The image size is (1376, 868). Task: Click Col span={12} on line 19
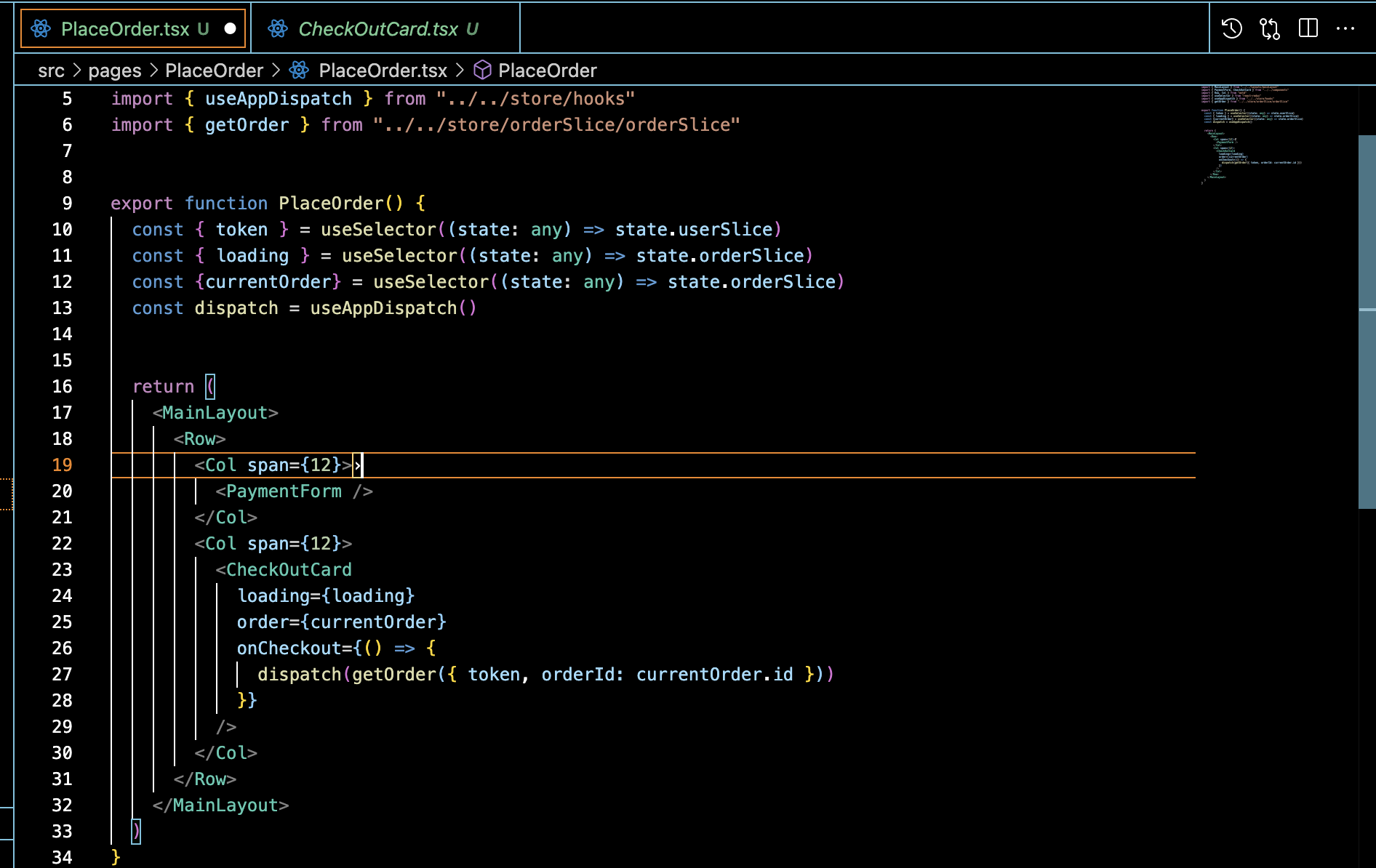coord(273,465)
